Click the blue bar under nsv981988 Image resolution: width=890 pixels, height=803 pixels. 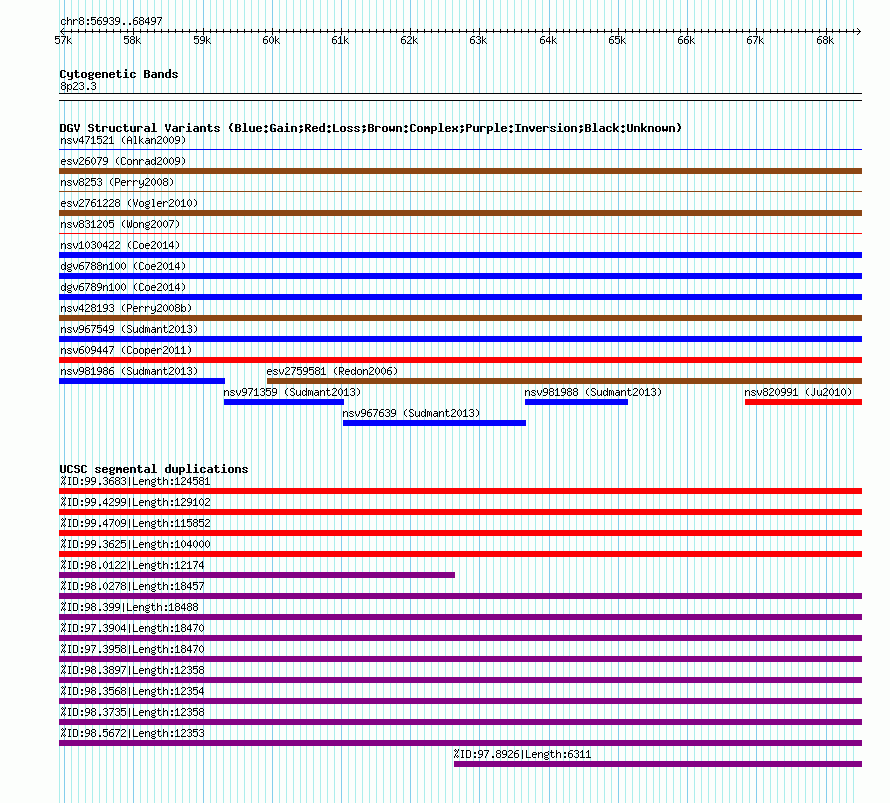pos(576,402)
